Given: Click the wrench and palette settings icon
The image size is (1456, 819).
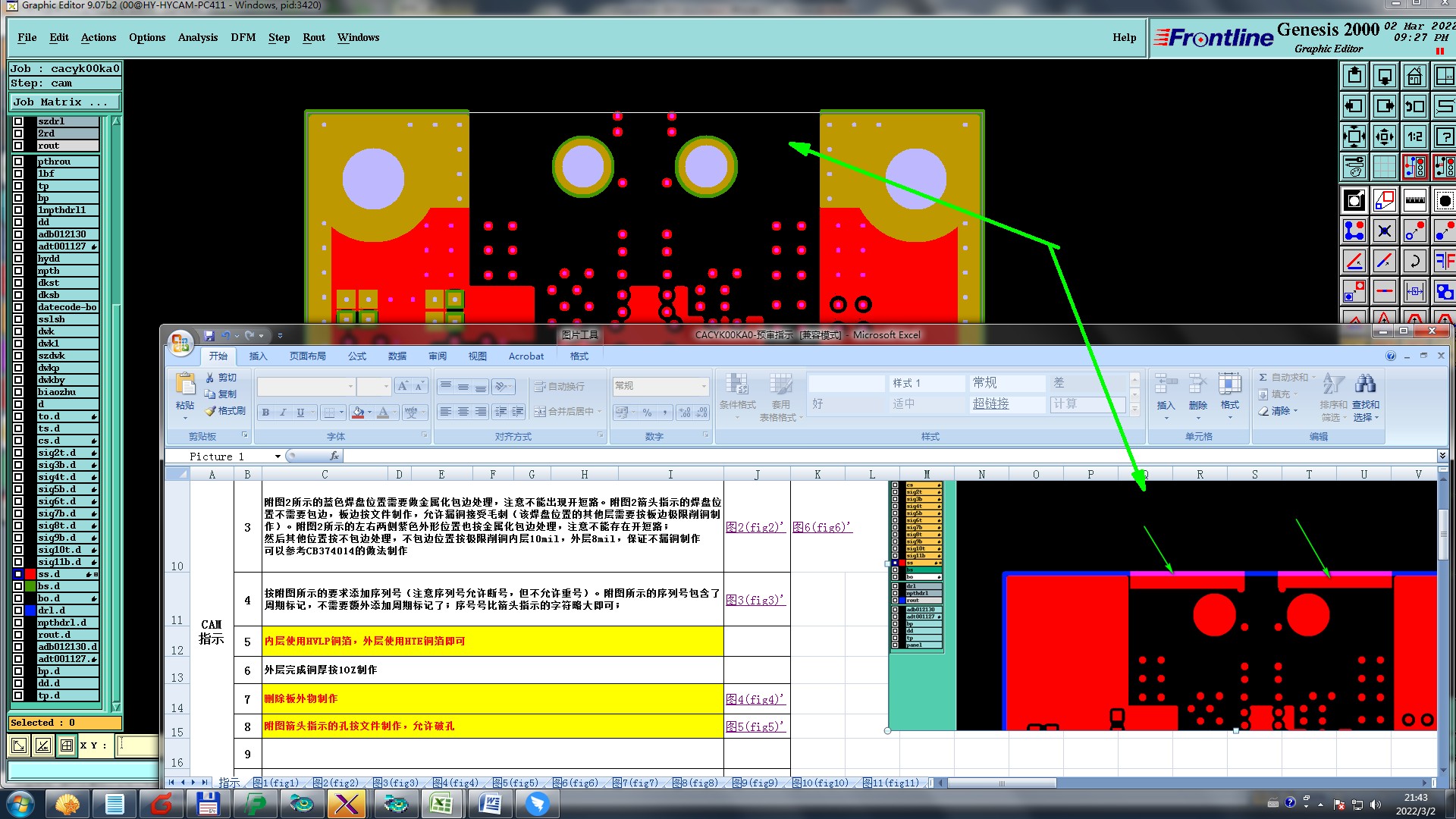Looking at the screenshot, I should pos(1354,167).
